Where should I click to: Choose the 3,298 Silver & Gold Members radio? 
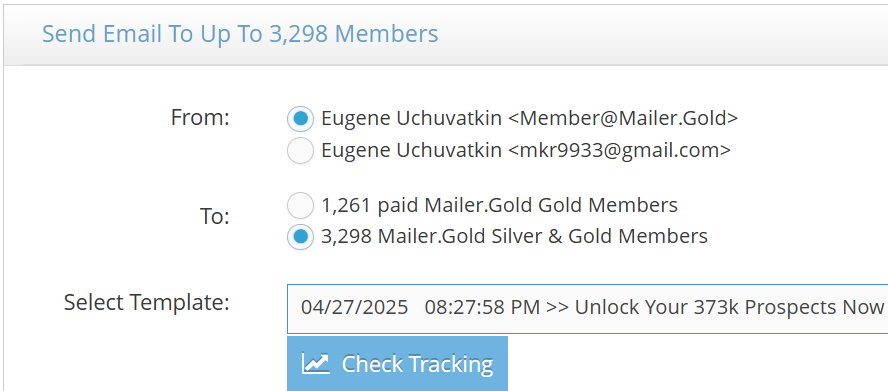click(x=300, y=237)
